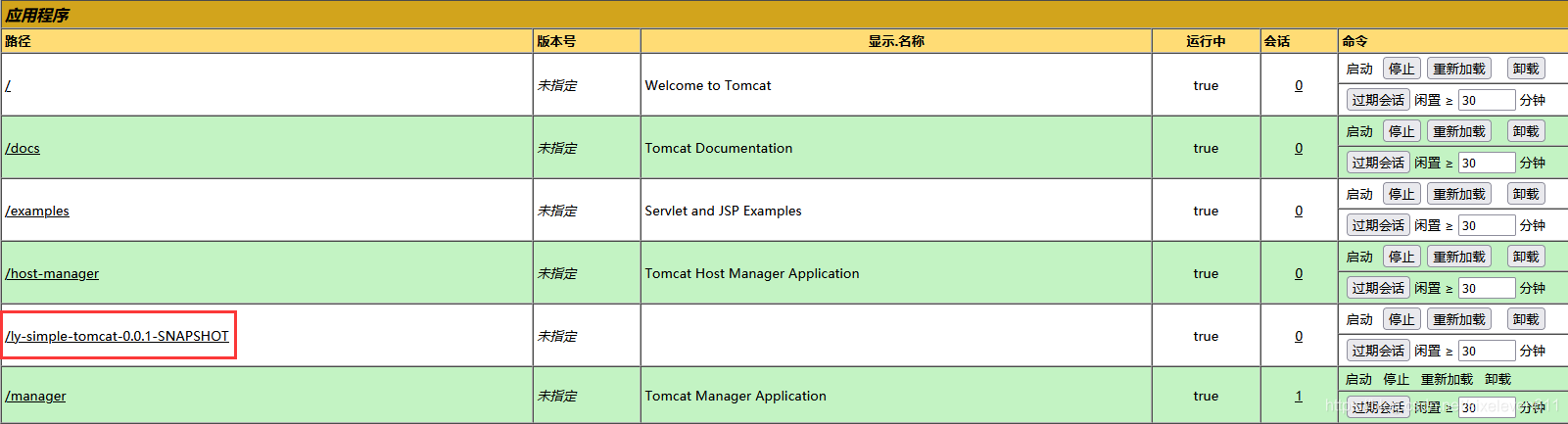Select the 未指定 version in /docs row
This screenshot has width=1568, height=424.
point(557,148)
